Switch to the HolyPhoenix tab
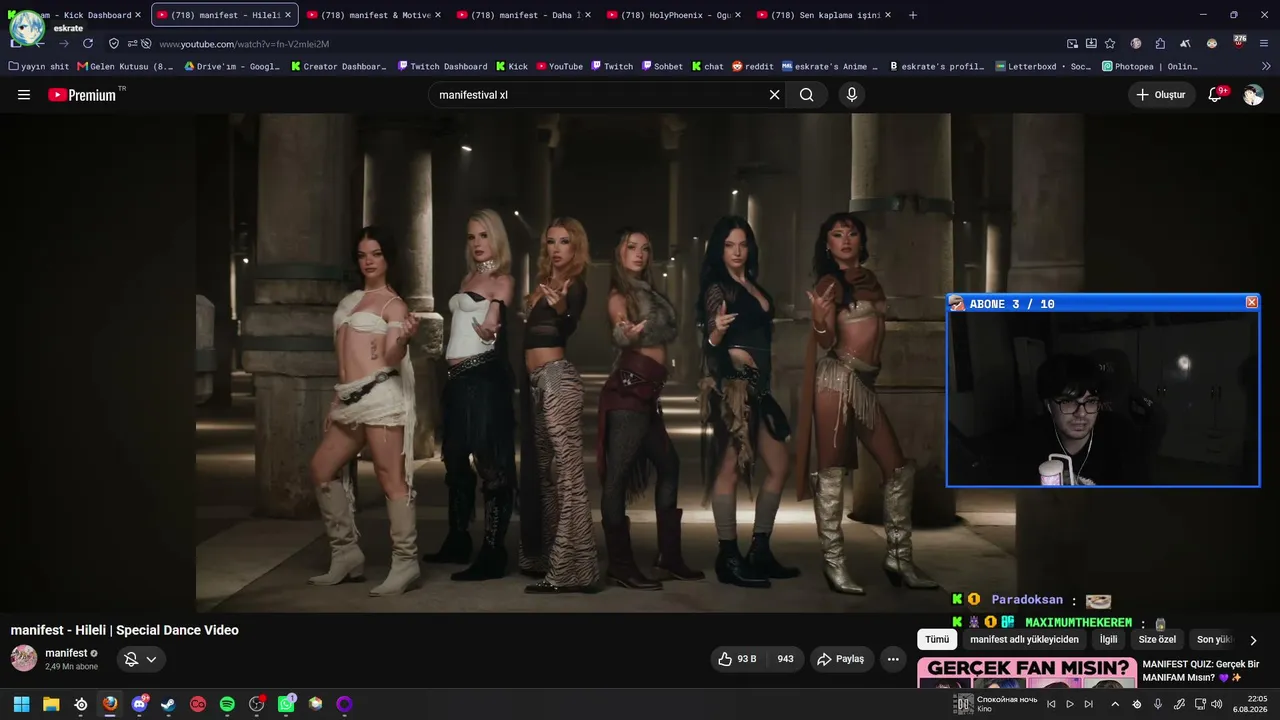 pyautogui.click(x=674, y=15)
